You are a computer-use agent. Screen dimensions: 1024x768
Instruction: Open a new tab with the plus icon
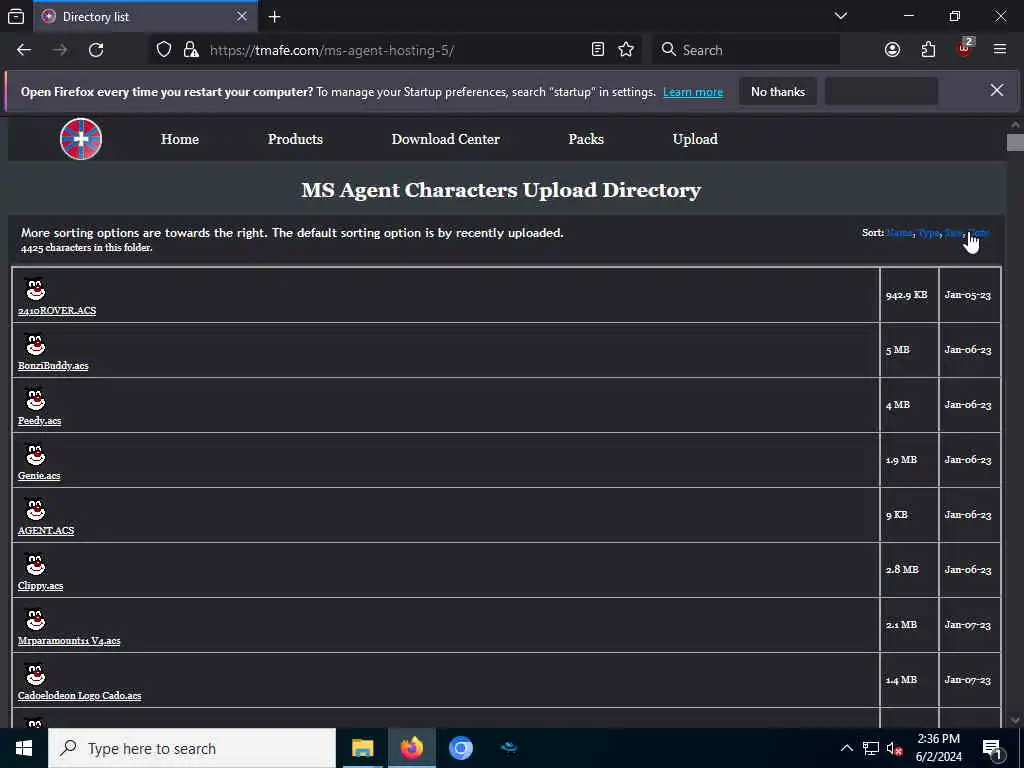(x=275, y=16)
